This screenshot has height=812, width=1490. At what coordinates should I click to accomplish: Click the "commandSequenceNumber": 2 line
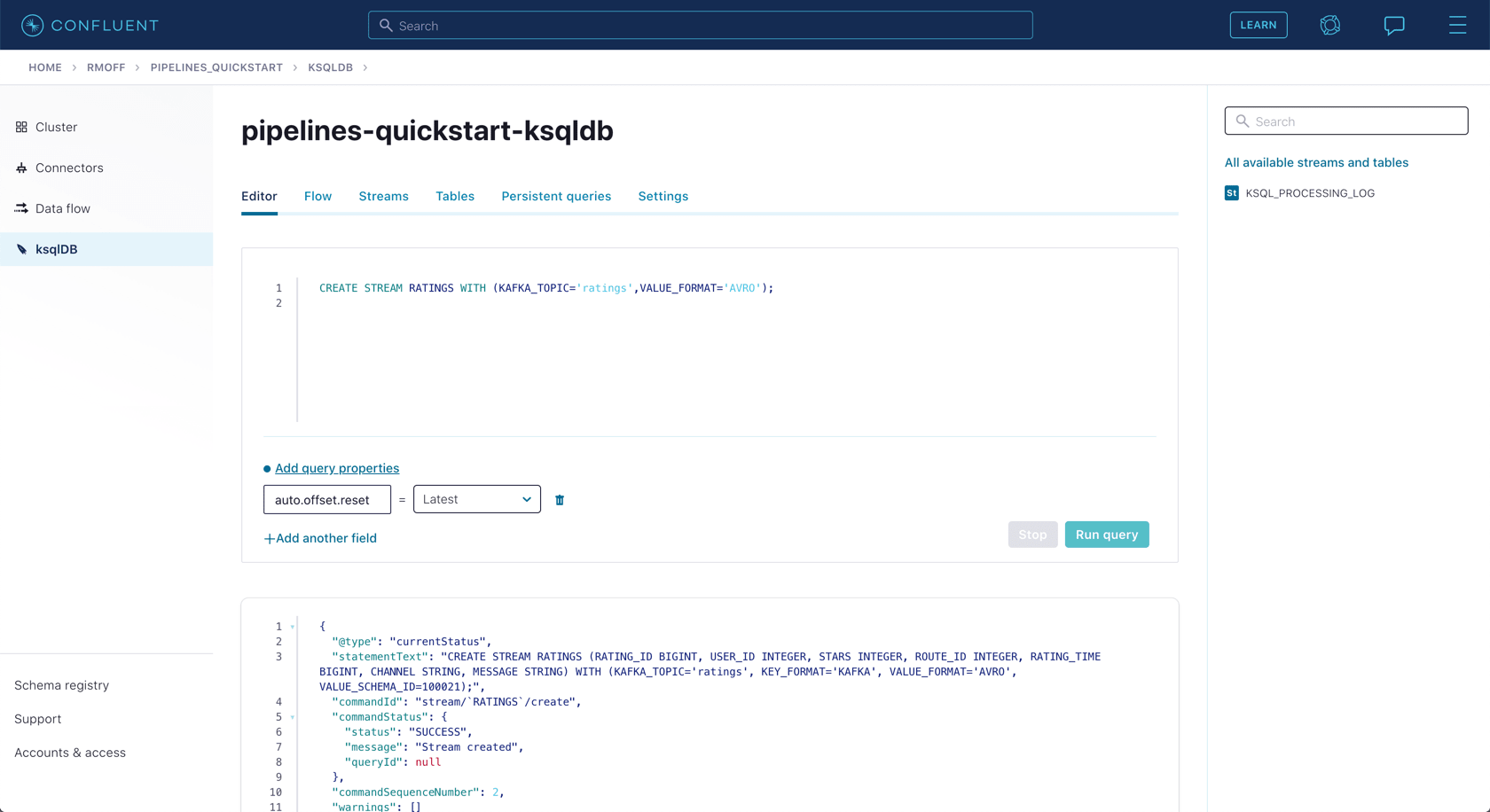coord(418,792)
